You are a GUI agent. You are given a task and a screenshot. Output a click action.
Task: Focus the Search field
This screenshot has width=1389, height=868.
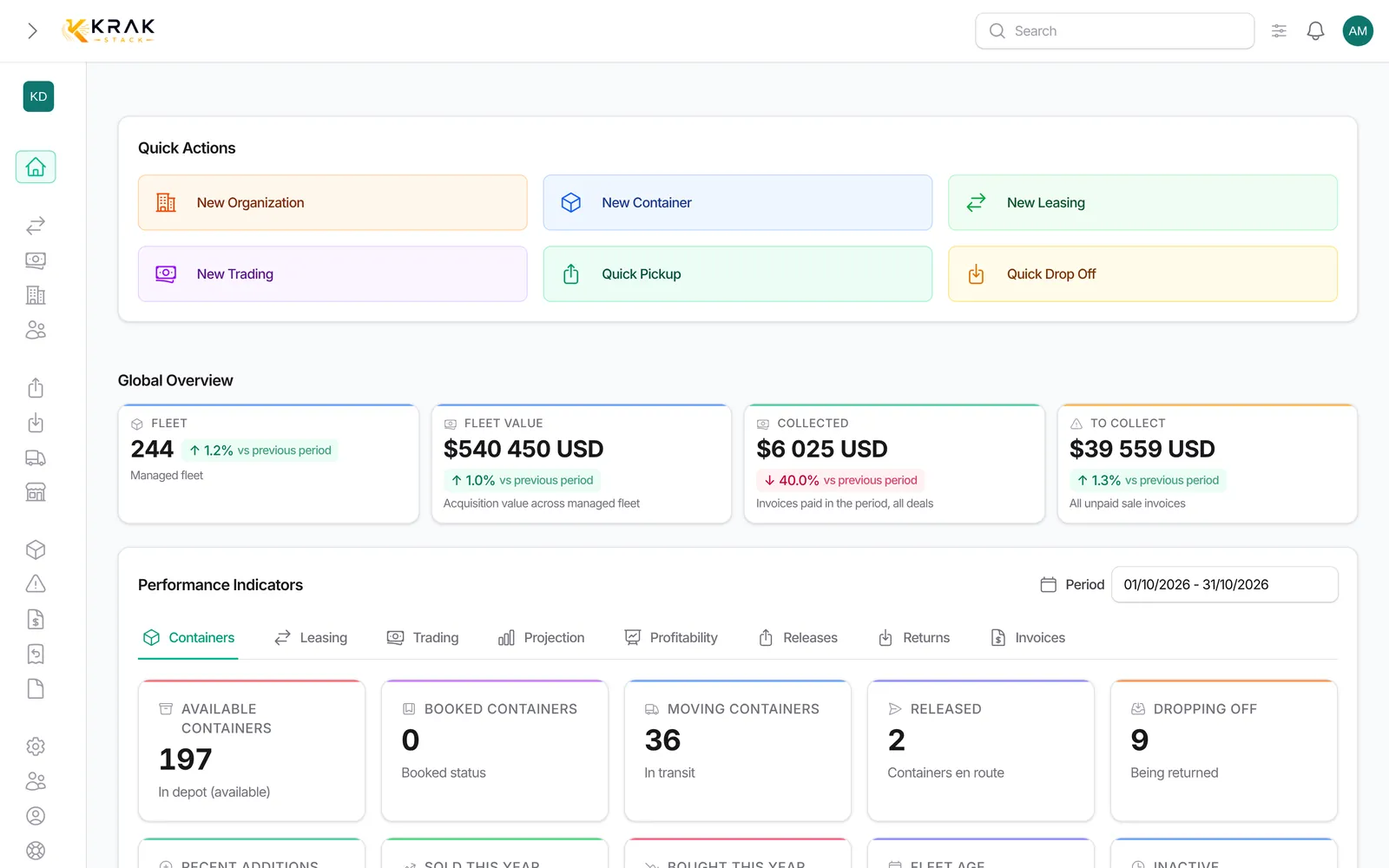click(x=1115, y=31)
